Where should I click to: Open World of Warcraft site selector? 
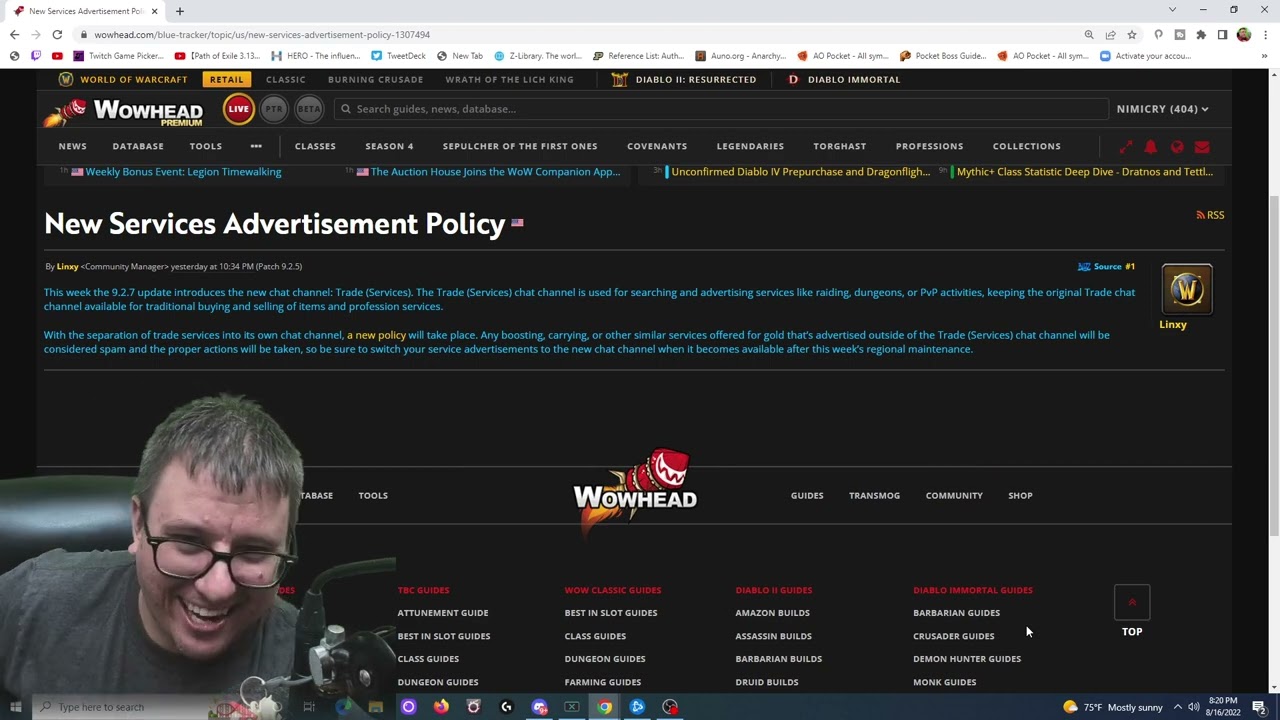click(123, 79)
